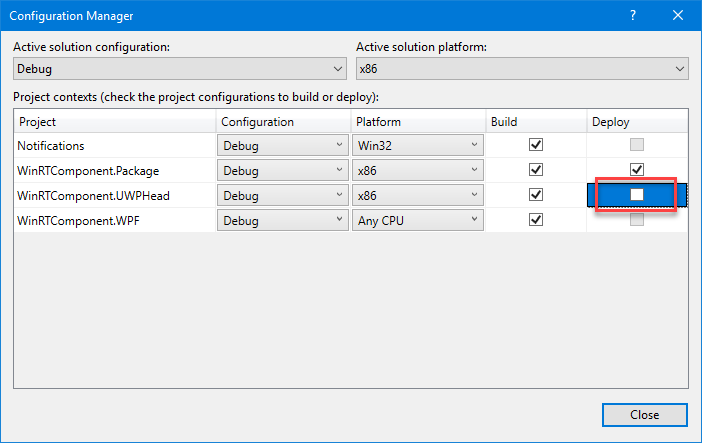Open WinRTComponent.Package configuration dropdown
Image resolution: width=702 pixels, height=443 pixels.
coord(282,170)
